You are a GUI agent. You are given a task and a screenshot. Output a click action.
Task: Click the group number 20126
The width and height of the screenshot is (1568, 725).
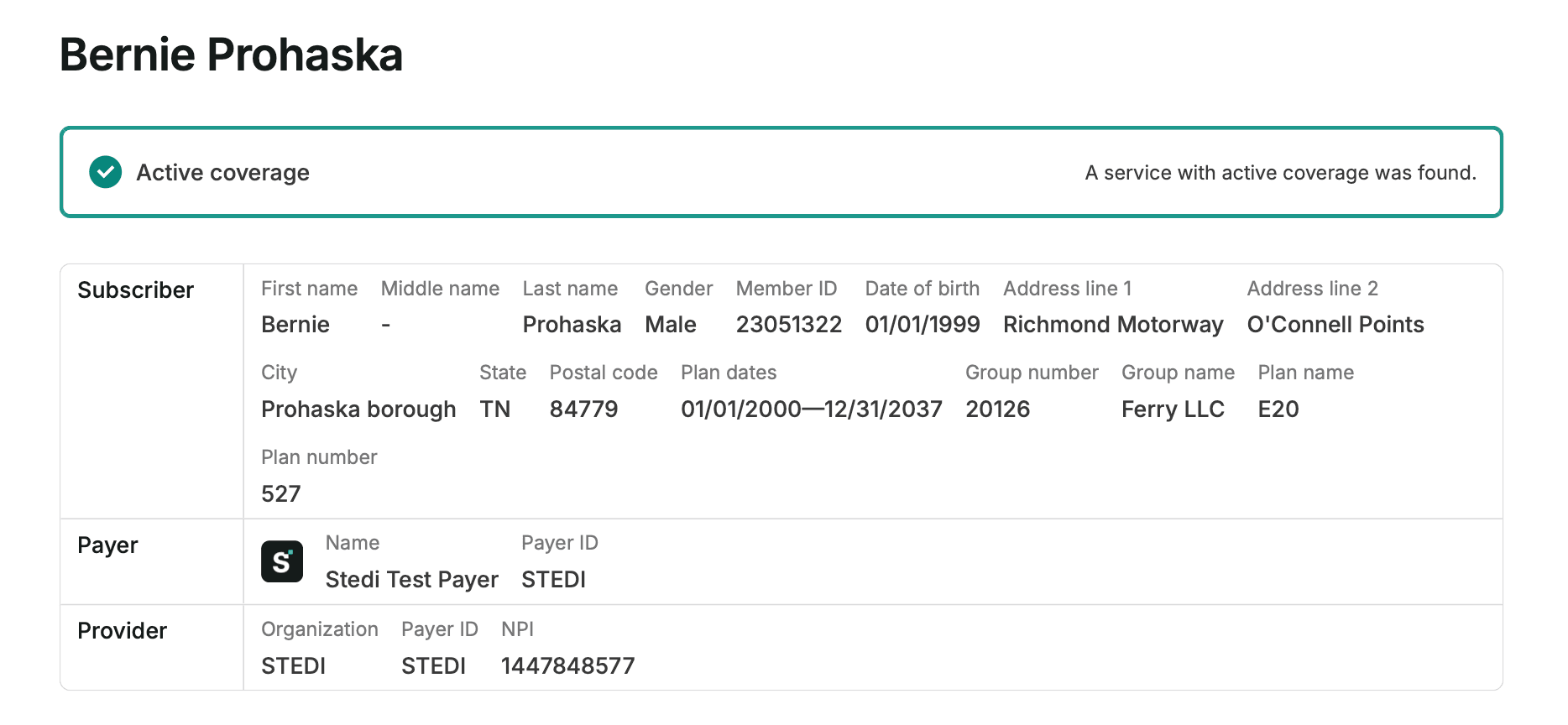pos(997,409)
